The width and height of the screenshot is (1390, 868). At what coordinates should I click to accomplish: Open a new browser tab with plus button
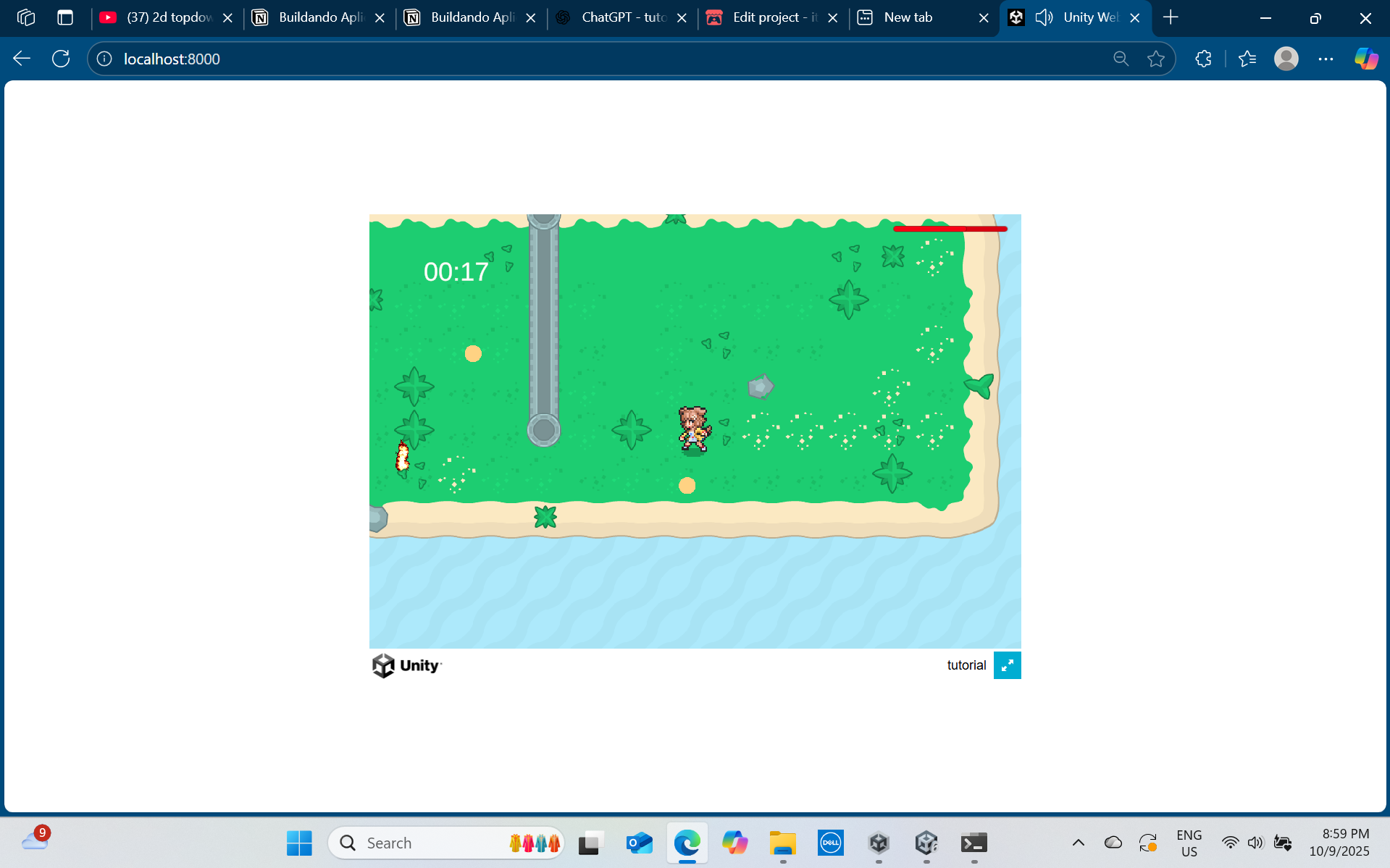click(1171, 17)
